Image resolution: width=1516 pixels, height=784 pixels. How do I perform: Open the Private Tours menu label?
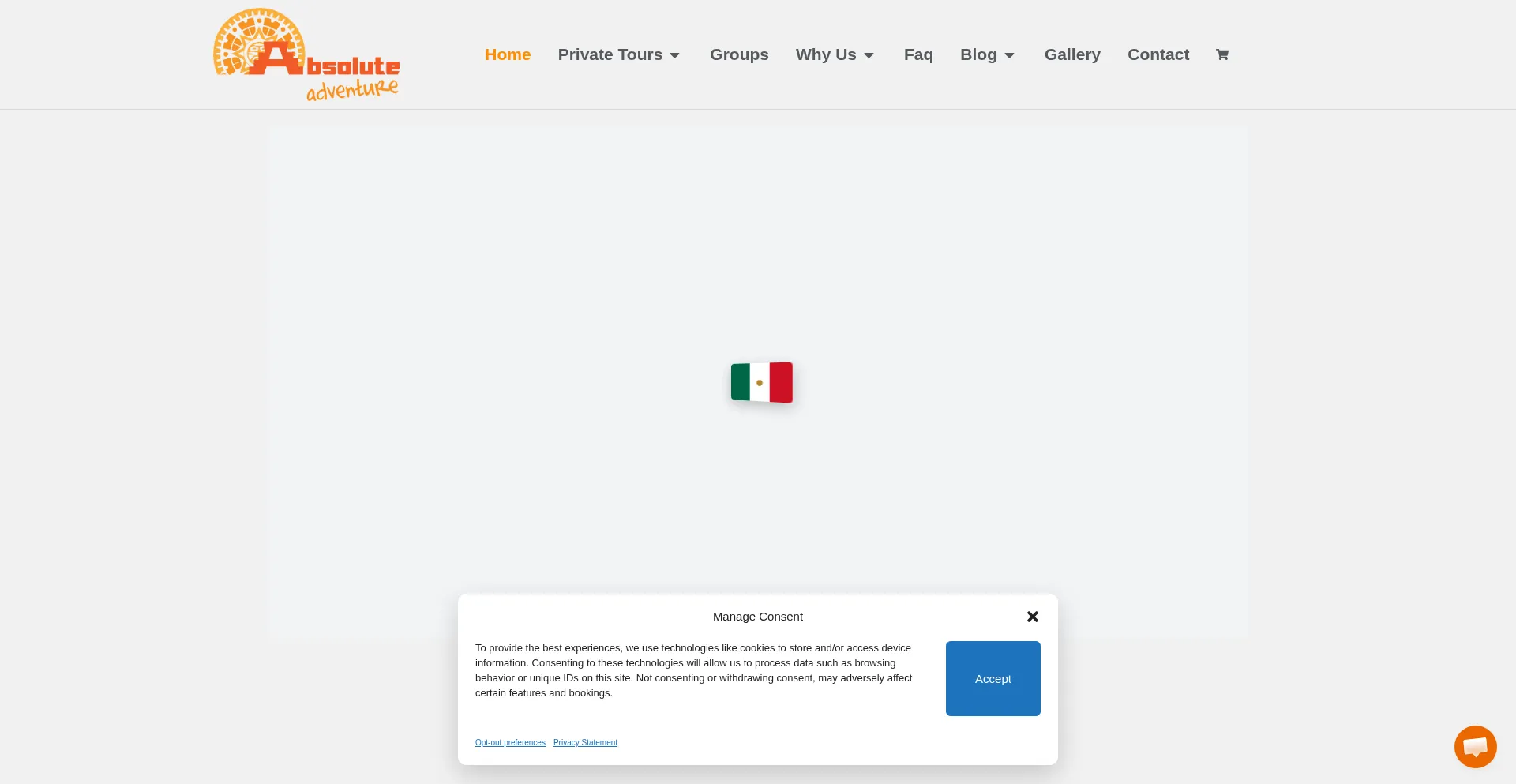pos(610,54)
